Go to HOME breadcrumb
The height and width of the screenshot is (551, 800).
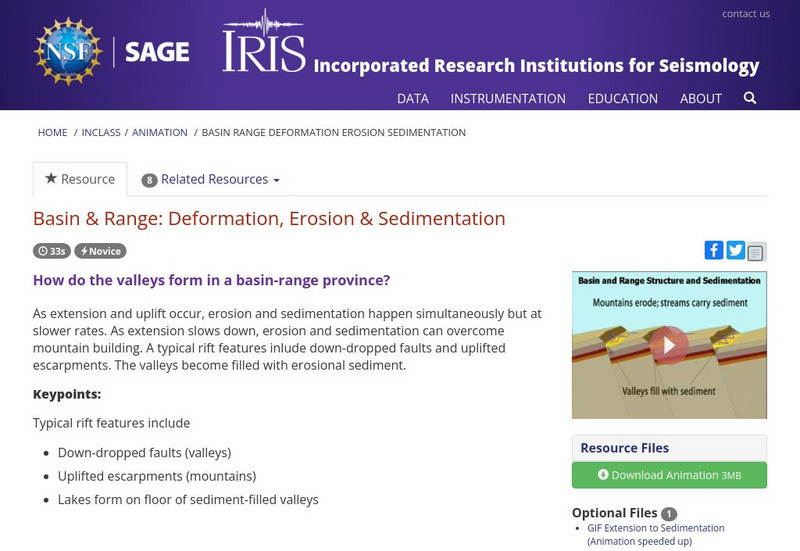click(x=53, y=133)
